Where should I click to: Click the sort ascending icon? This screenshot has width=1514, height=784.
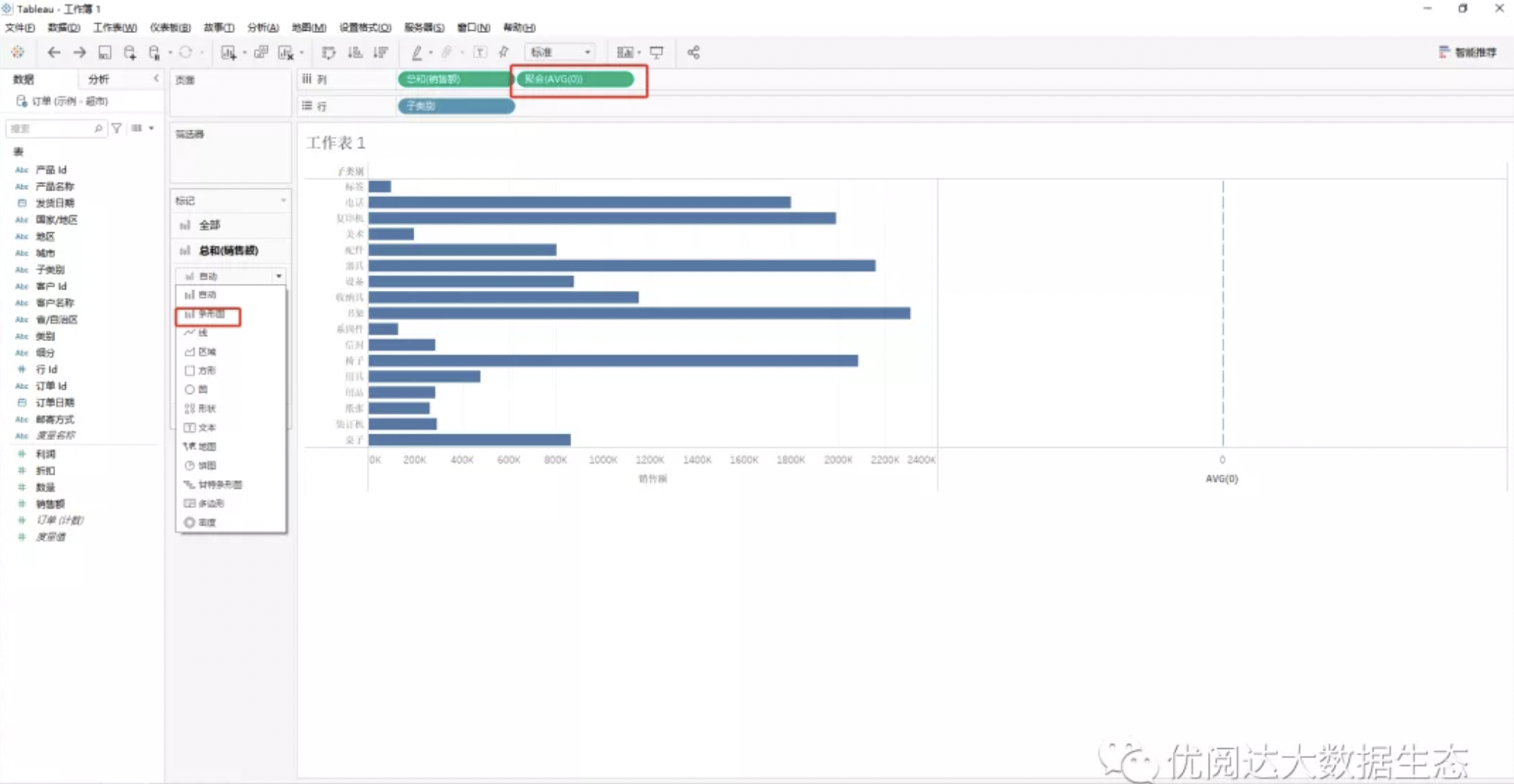click(x=355, y=52)
